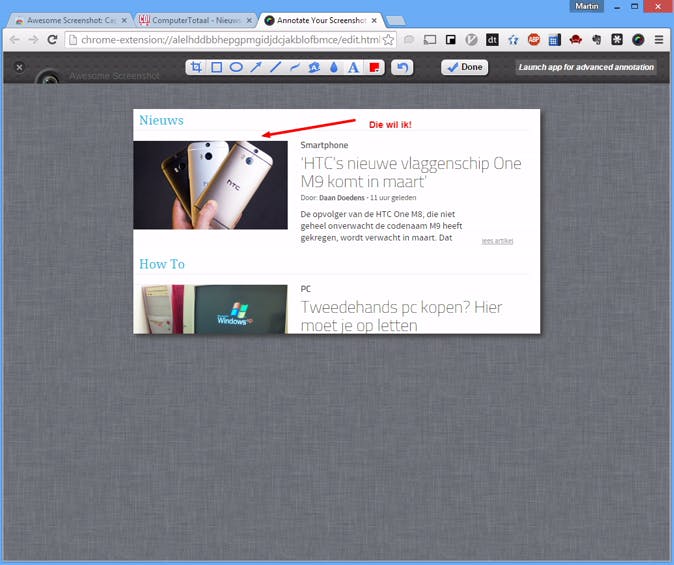Click the 'Nieuws' heading
The height and width of the screenshot is (565, 674).
[x=161, y=120]
